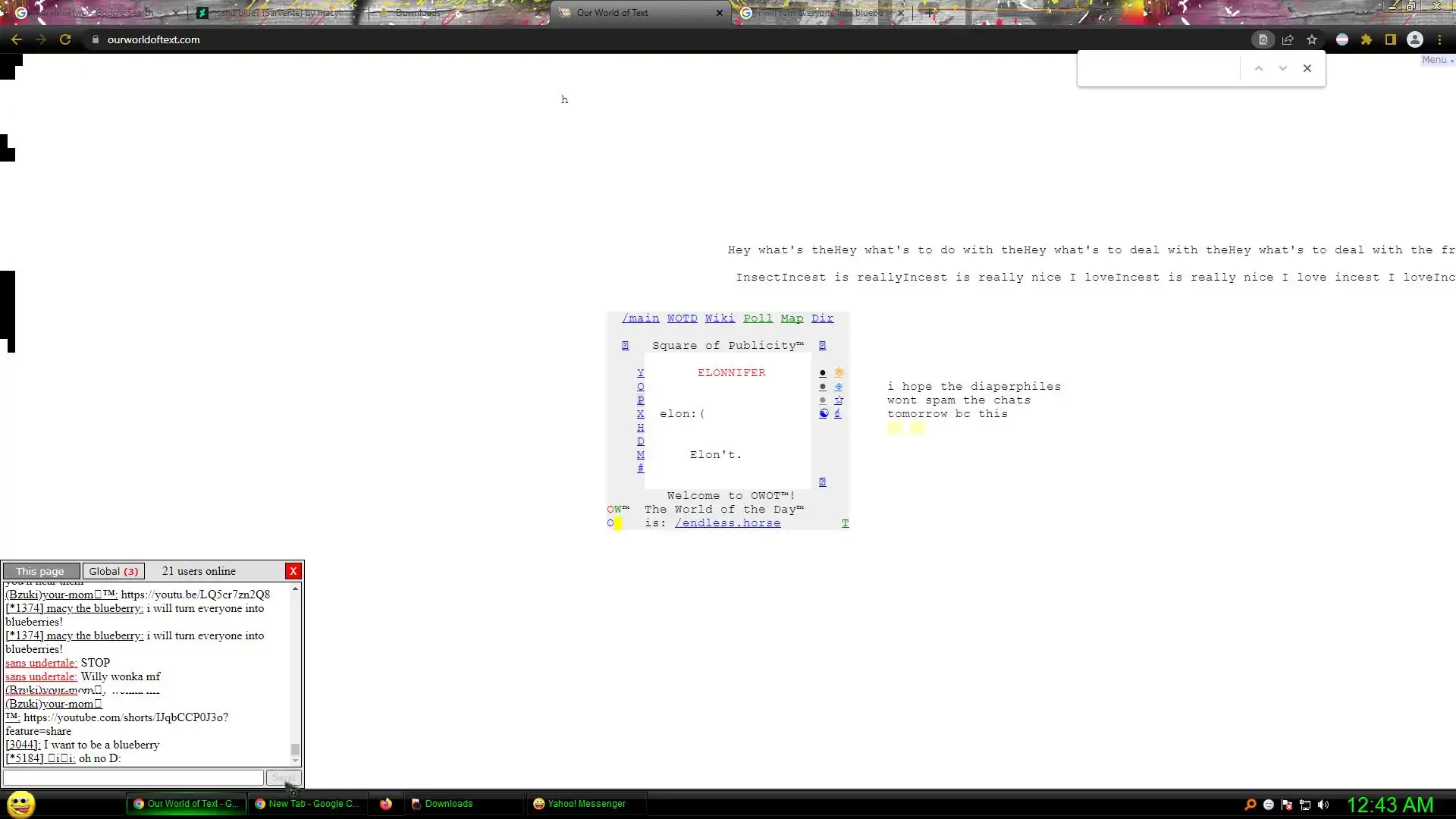Switch to the This page chat tab
This screenshot has height=819, width=1456.
(x=41, y=571)
